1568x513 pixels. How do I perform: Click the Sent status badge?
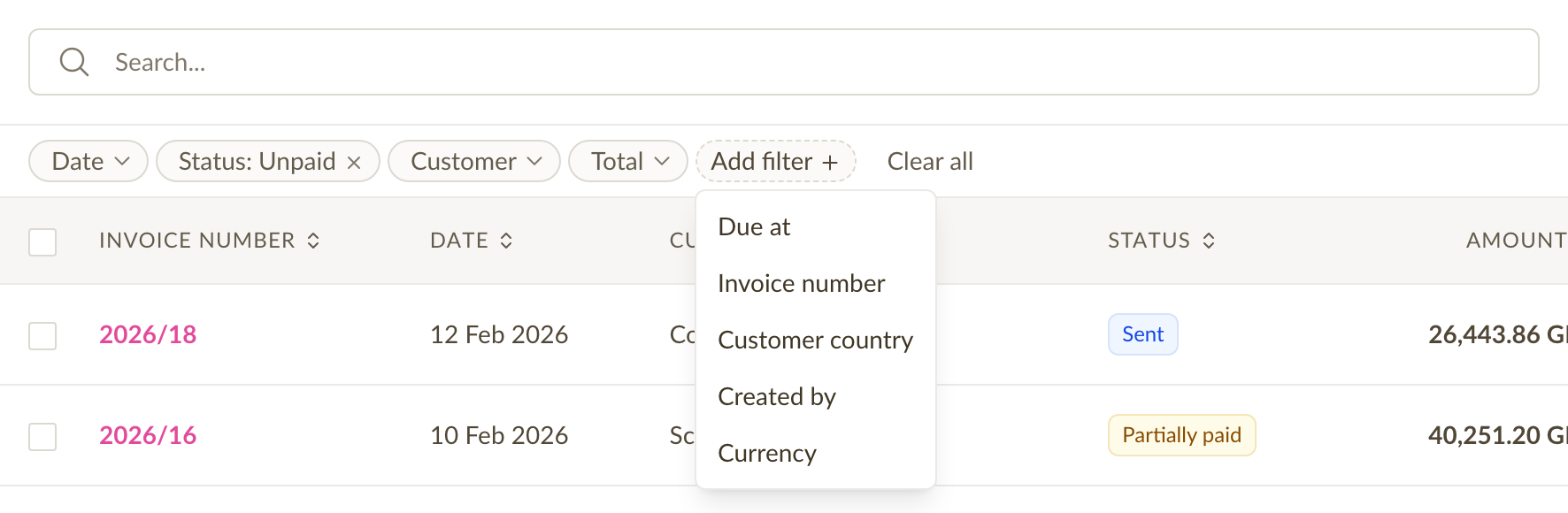(1142, 334)
